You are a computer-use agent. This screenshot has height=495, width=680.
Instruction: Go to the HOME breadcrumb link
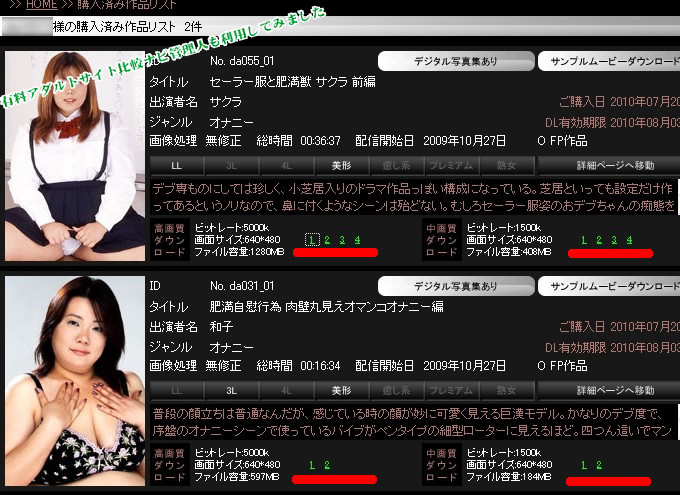pos(40,5)
